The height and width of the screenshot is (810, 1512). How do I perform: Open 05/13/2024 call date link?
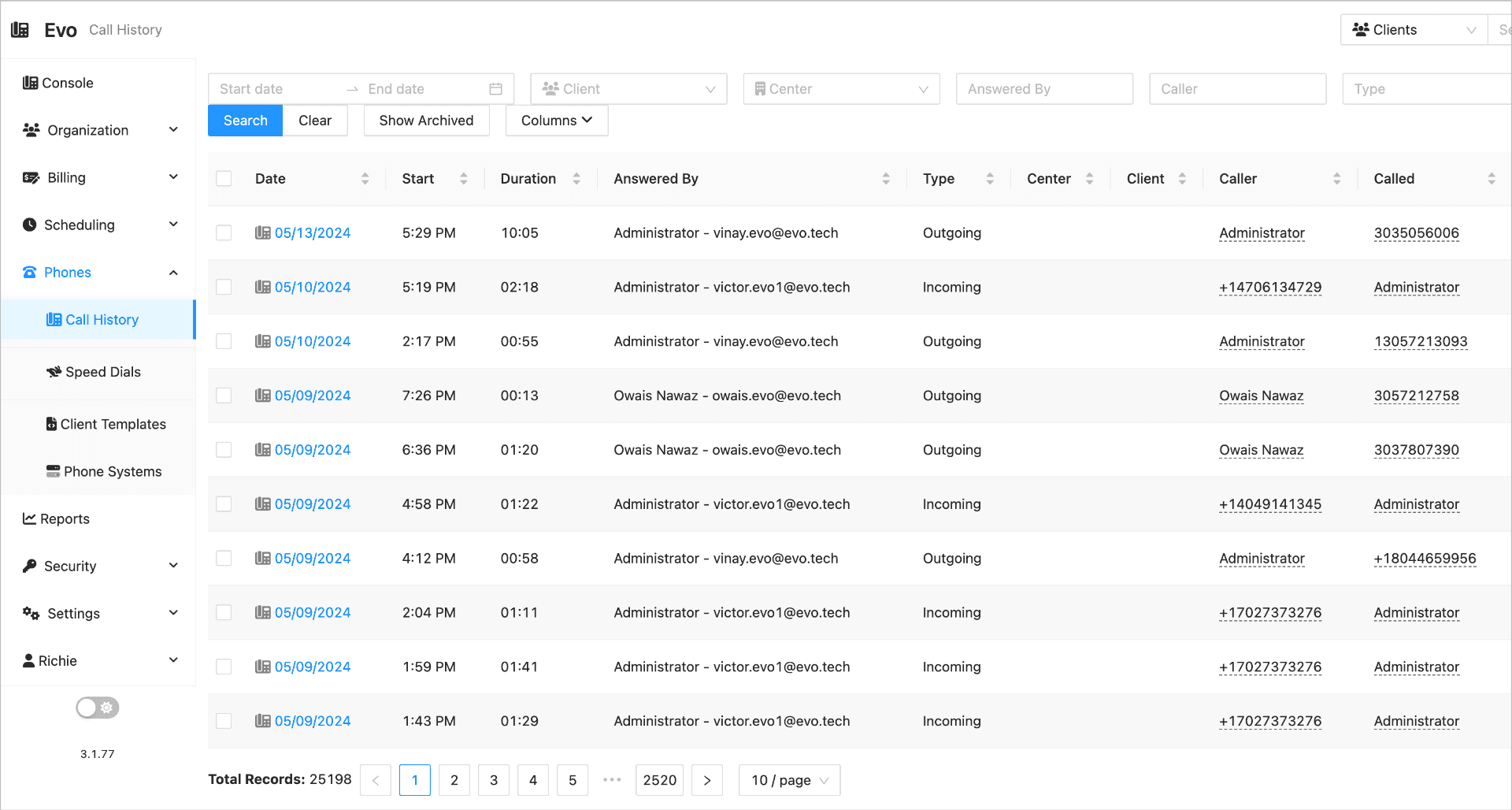(x=313, y=232)
